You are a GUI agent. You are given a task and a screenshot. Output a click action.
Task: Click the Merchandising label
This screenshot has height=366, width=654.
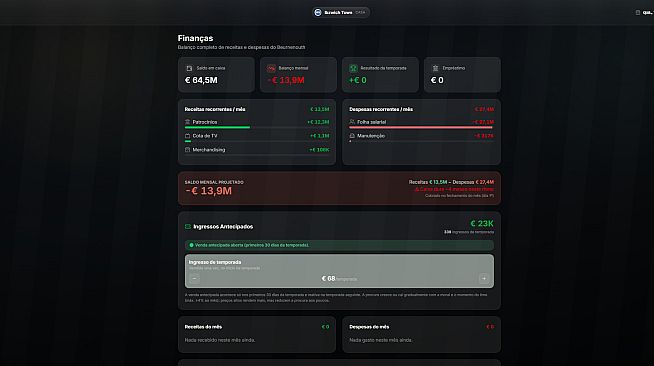pyautogui.click(x=209, y=150)
